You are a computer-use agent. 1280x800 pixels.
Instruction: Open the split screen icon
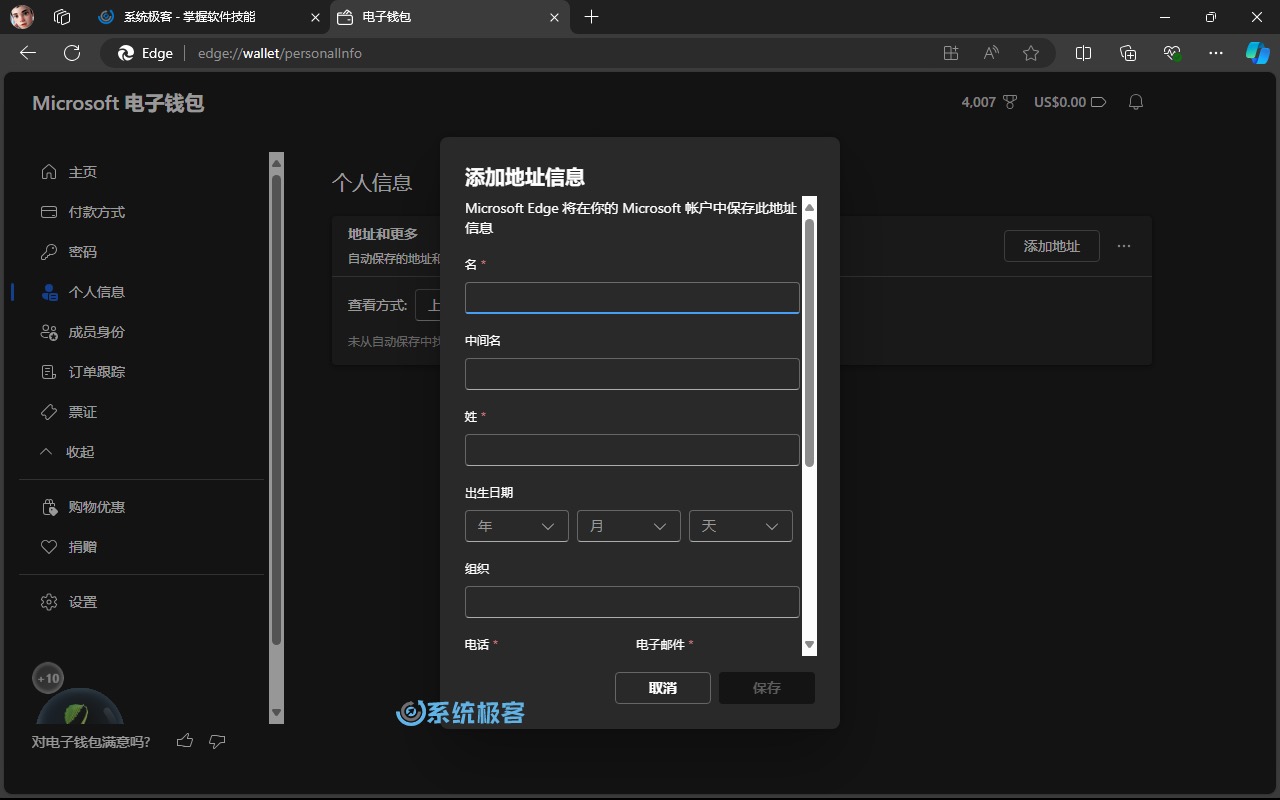[1083, 53]
